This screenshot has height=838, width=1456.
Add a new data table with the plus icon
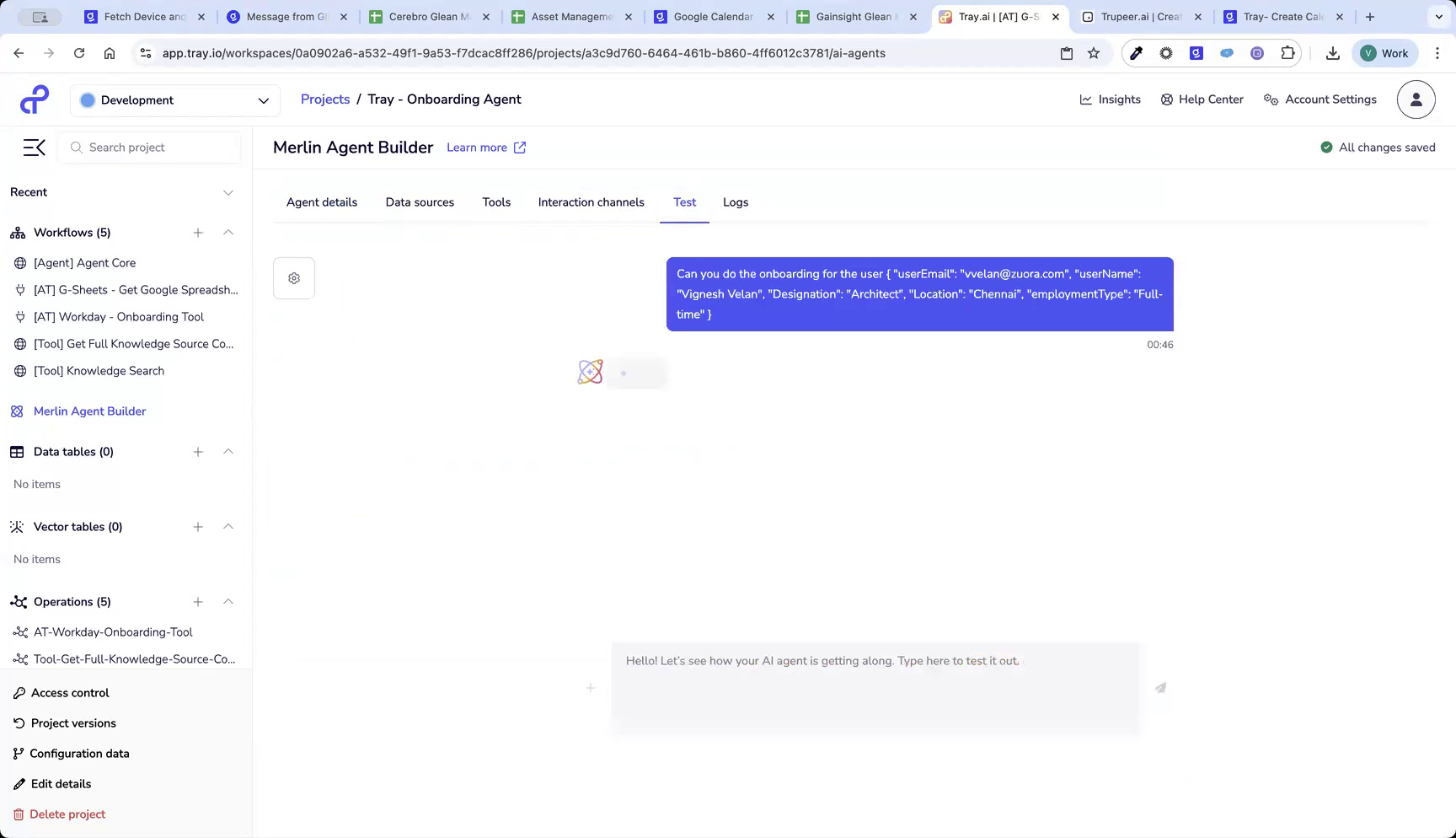[x=198, y=452]
